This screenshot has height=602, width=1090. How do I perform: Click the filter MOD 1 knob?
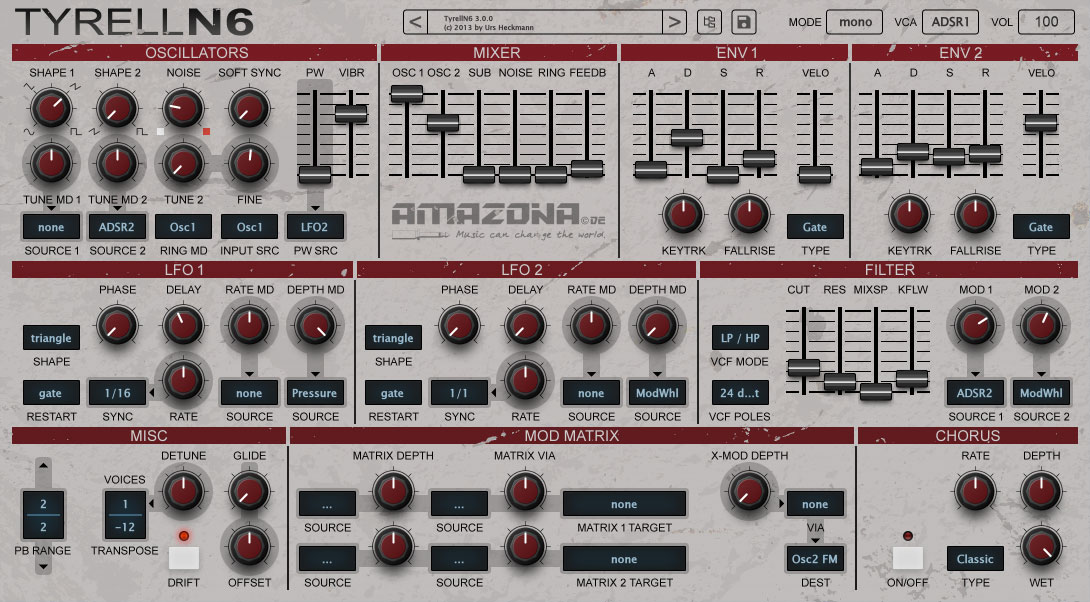tap(975, 325)
